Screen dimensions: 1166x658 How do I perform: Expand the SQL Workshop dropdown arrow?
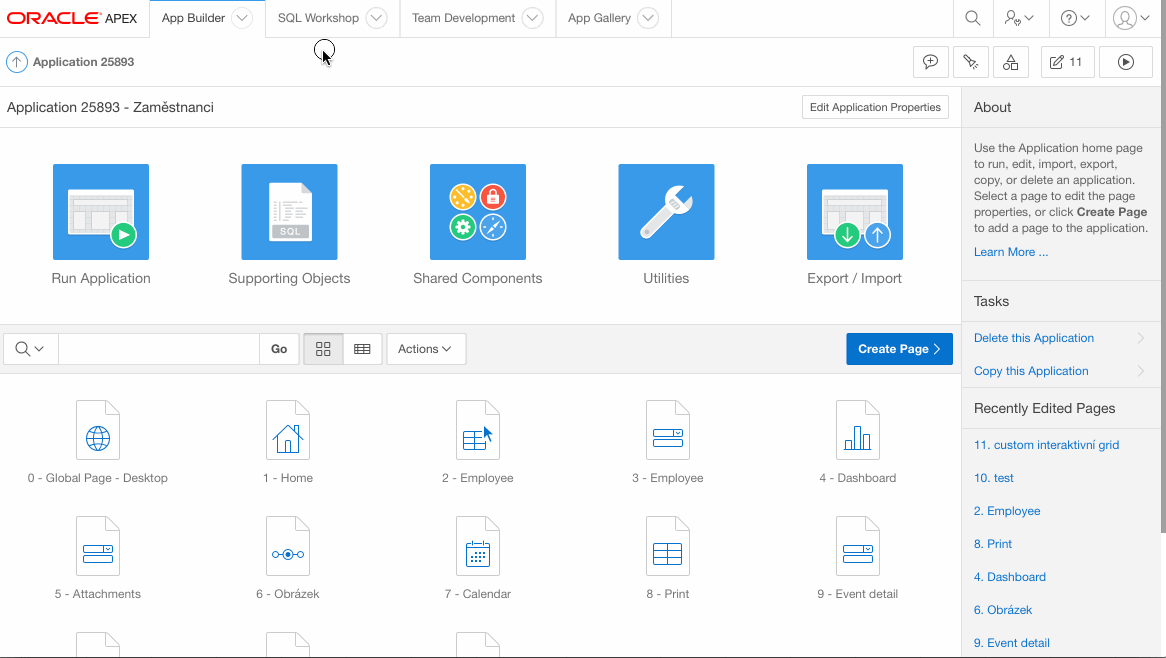coord(376,18)
